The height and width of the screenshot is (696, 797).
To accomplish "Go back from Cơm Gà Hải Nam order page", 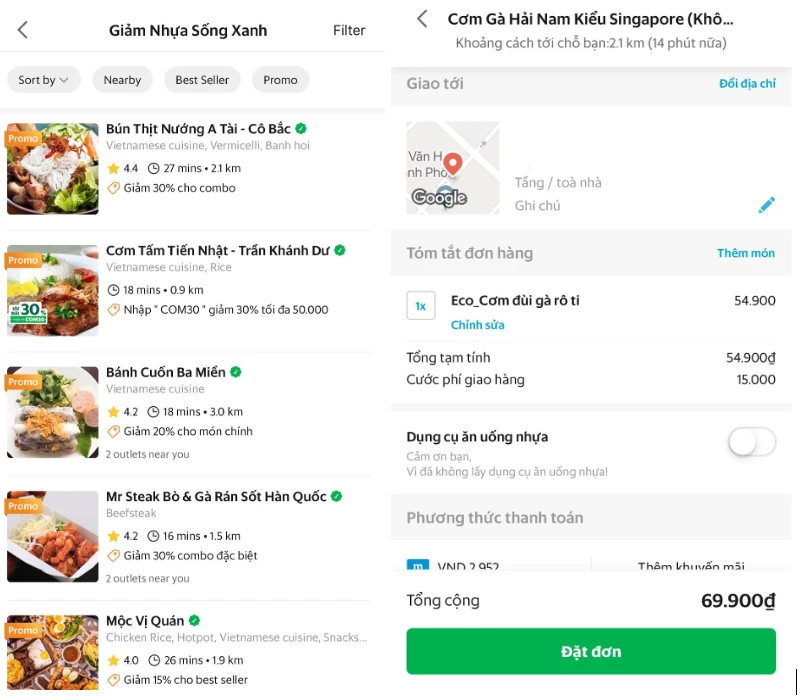I will [x=422, y=19].
